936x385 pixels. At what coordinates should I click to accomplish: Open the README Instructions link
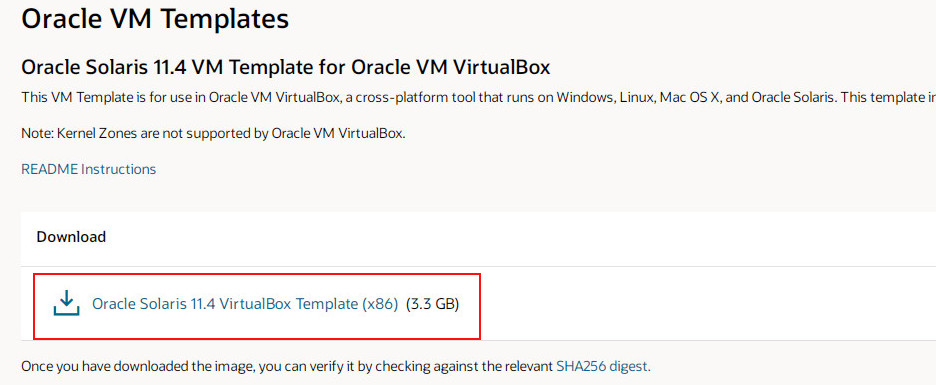point(88,169)
